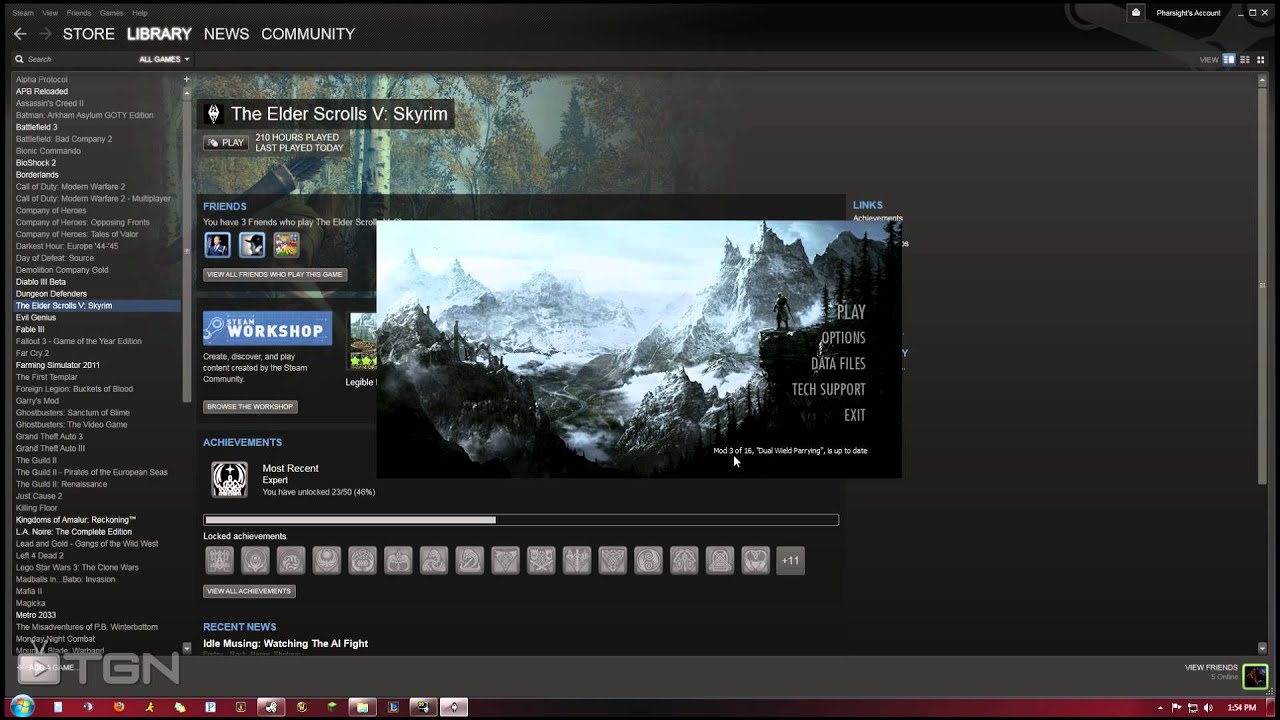Viewport: 1280px width, 720px height.
Task: Click the Skyrim dragon logo icon beside title
Action: pyautogui.click(x=212, y=114)
